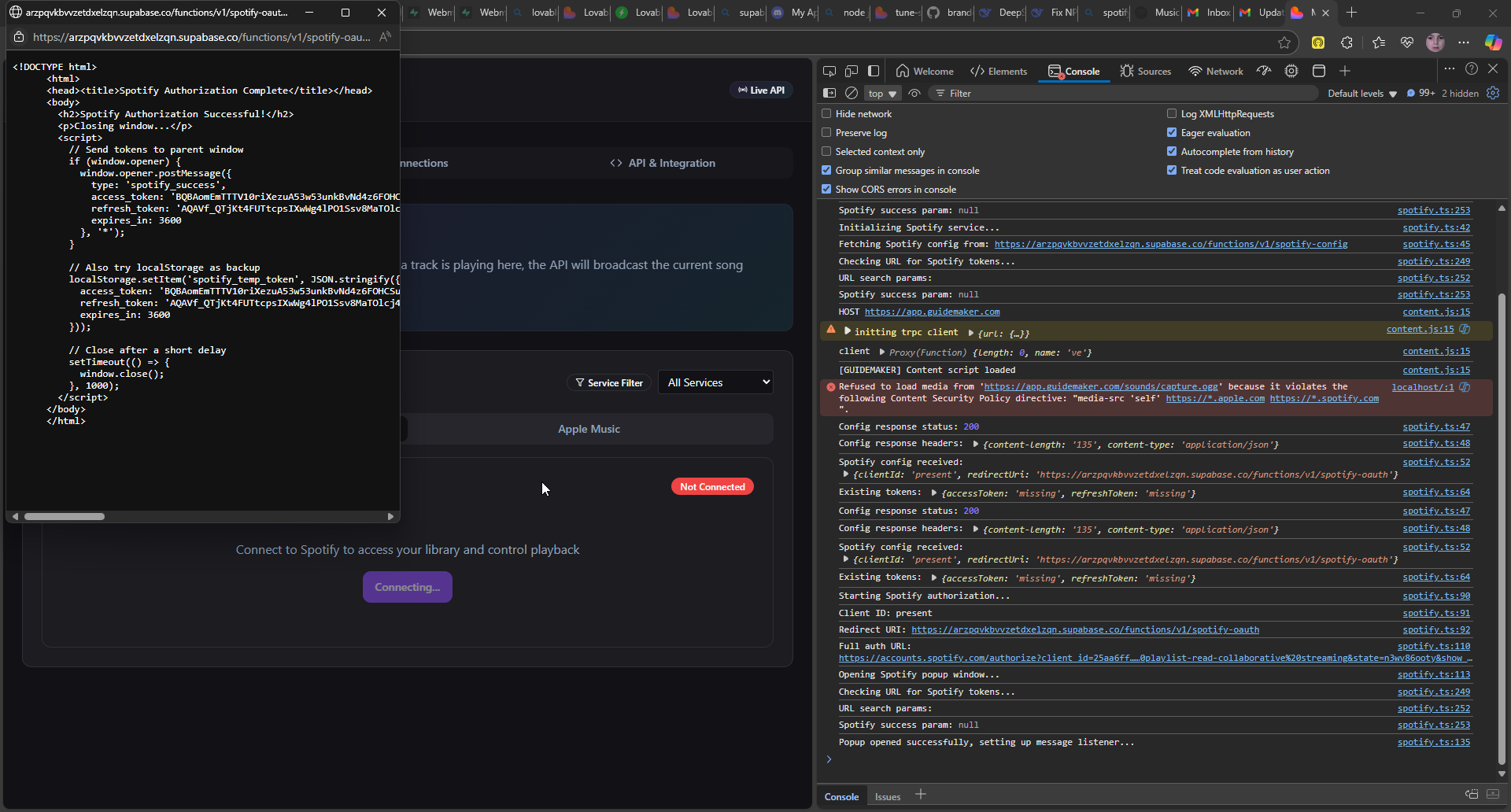This screenshot has height=812, width=1511.
Task: Open the Default levels dropdown
Action: [x=1362, y=93]
